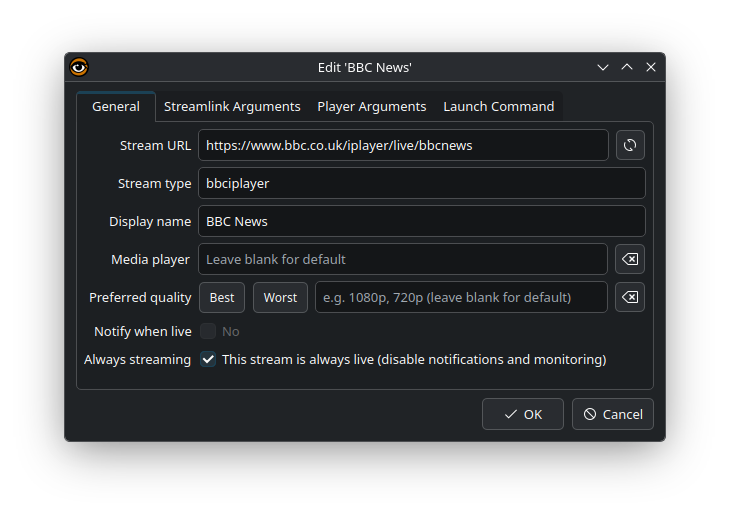This screenshot has height=518, width=730.
Task: Edit the Display name field 'BBC News'
Action: [422, 222]
